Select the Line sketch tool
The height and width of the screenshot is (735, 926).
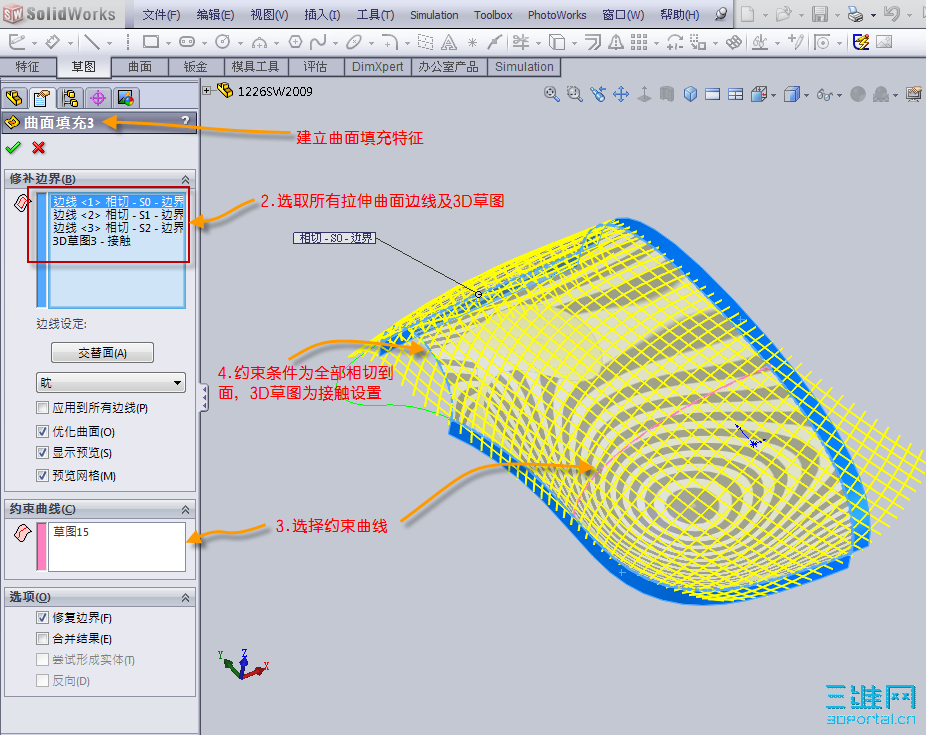[92, 42]
